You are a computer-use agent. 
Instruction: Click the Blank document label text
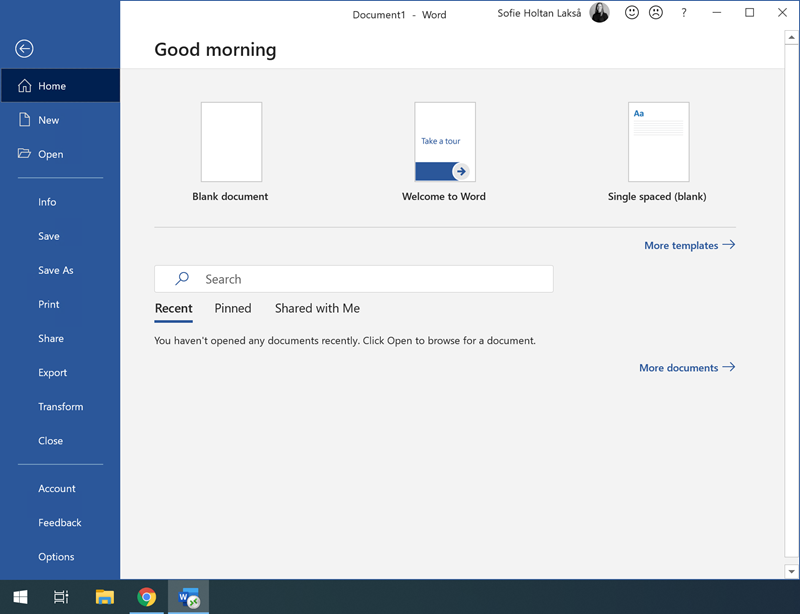click(x=230, y=197)
